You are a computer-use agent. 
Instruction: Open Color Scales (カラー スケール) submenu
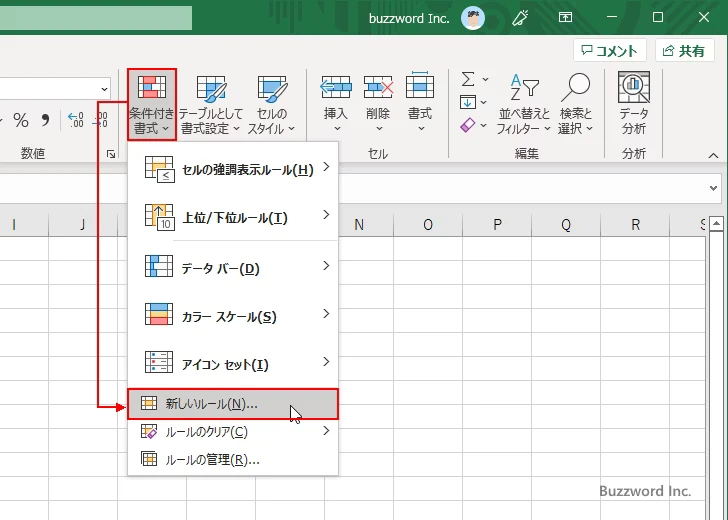coord(233,316)
